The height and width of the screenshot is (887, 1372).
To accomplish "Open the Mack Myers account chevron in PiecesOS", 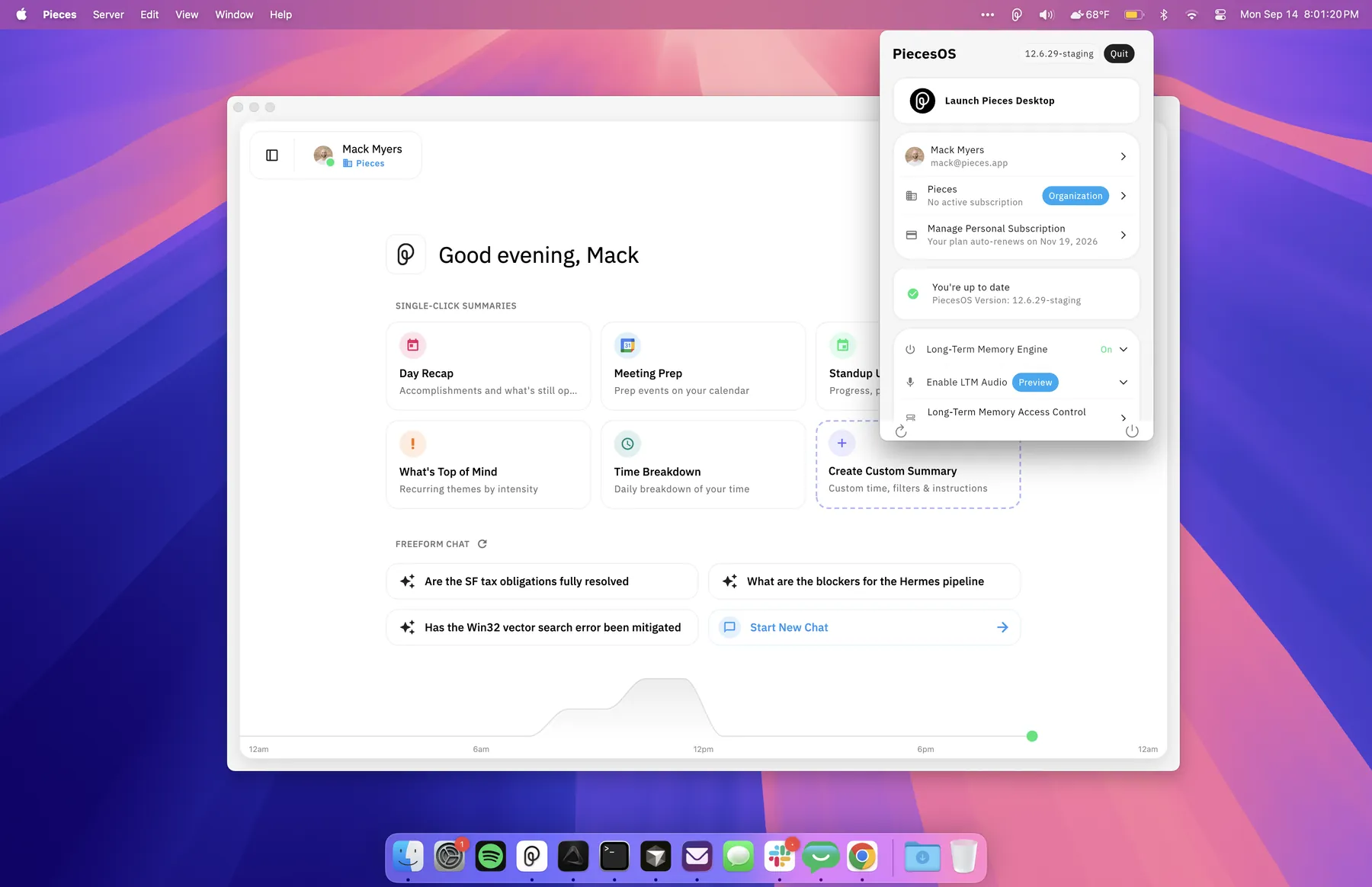I will coord(1124,156).
